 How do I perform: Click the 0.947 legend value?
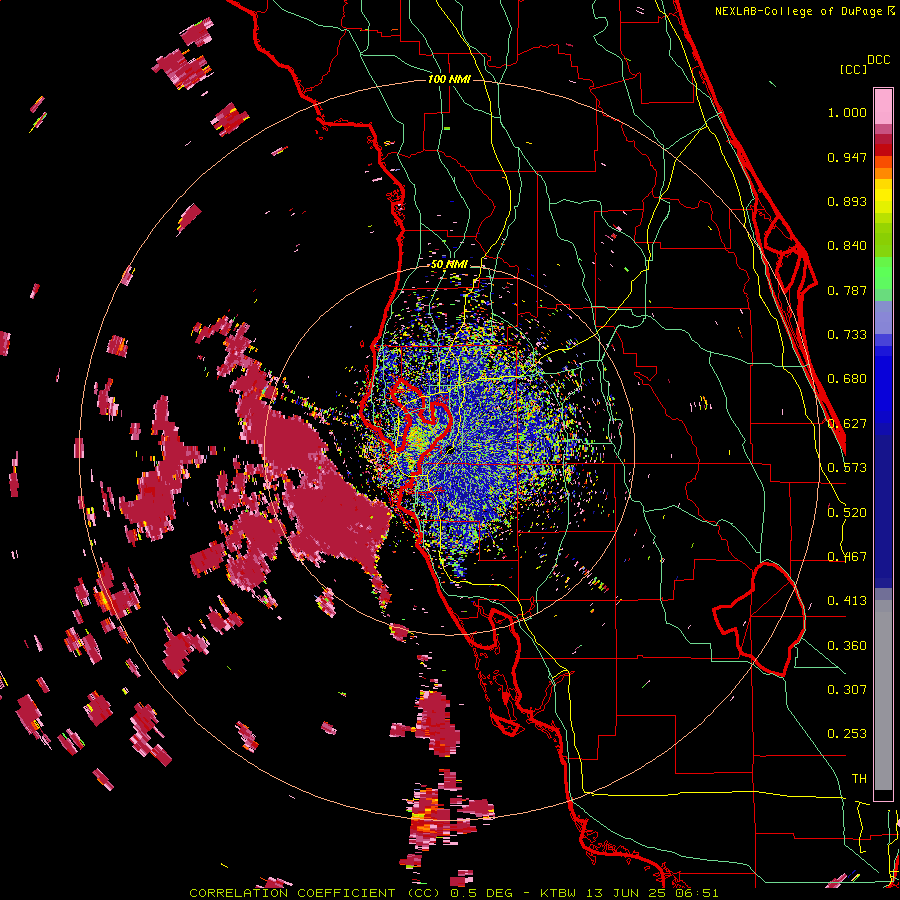pyautogui.click(x=847, y=157)
